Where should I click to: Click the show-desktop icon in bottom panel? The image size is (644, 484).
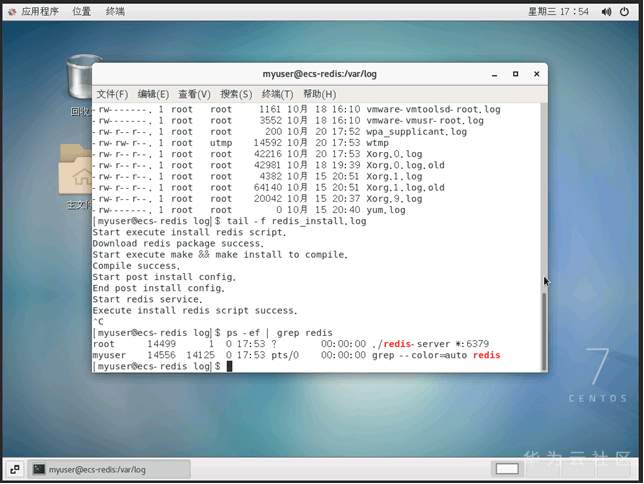tap(15, 469)
